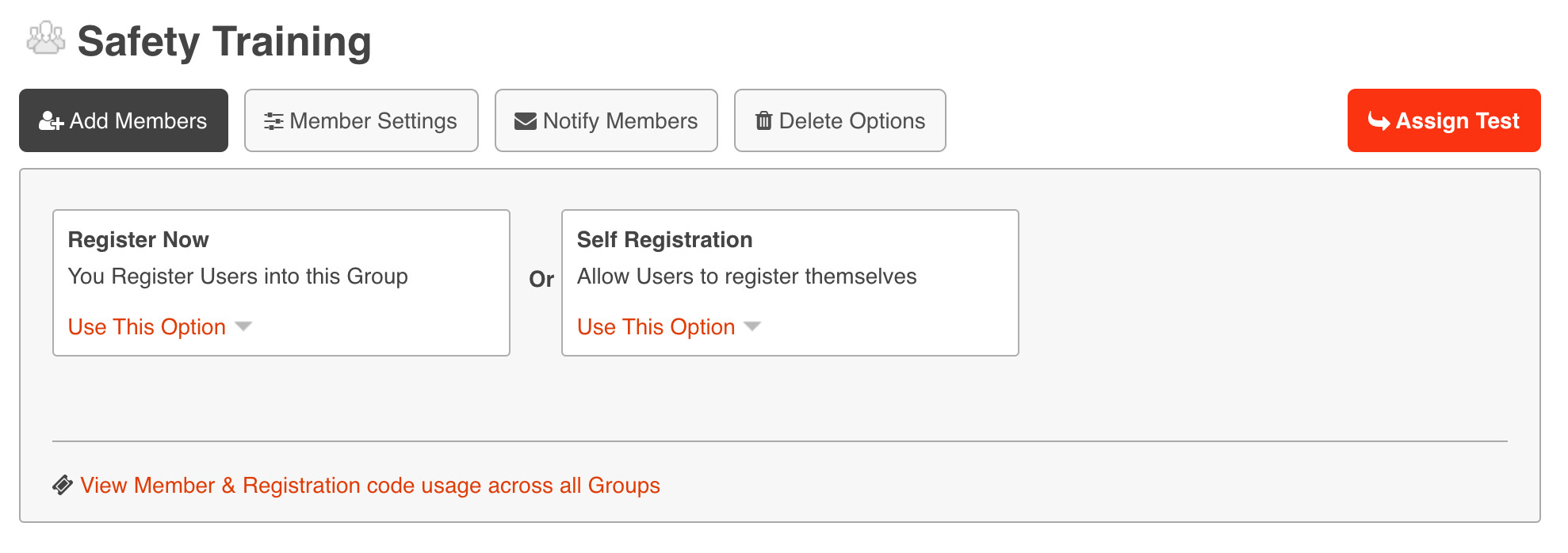
Task: Click the add-user icon in Add Members
Action: (x=51, y=121)
